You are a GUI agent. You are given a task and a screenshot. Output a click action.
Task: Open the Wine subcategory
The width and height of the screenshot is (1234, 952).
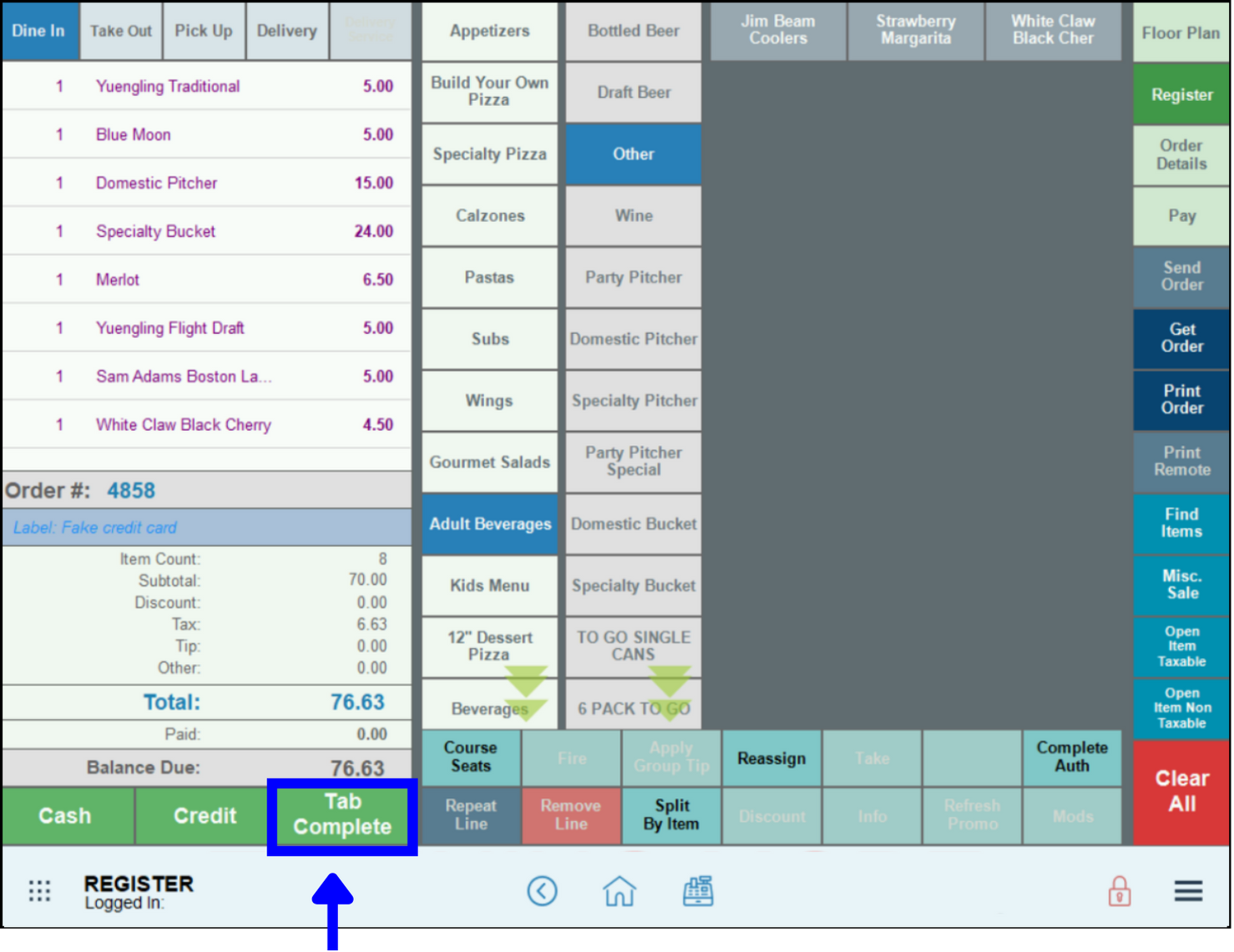(634, 216)
